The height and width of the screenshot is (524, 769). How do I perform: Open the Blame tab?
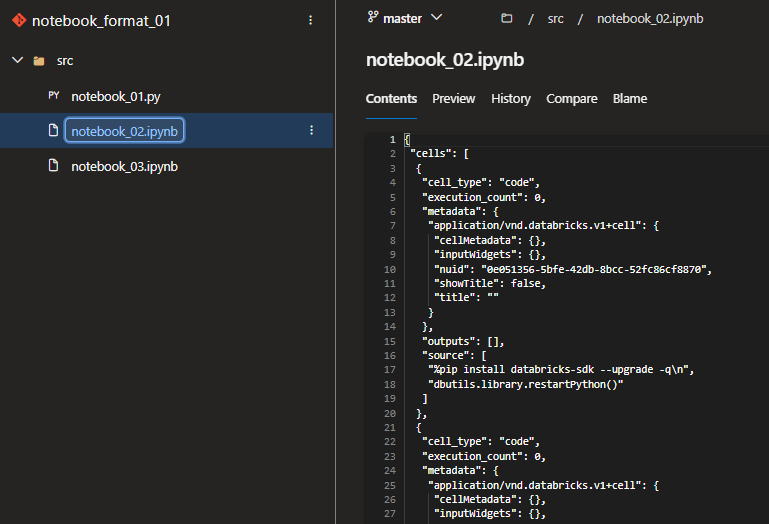[x=630, y=99]
